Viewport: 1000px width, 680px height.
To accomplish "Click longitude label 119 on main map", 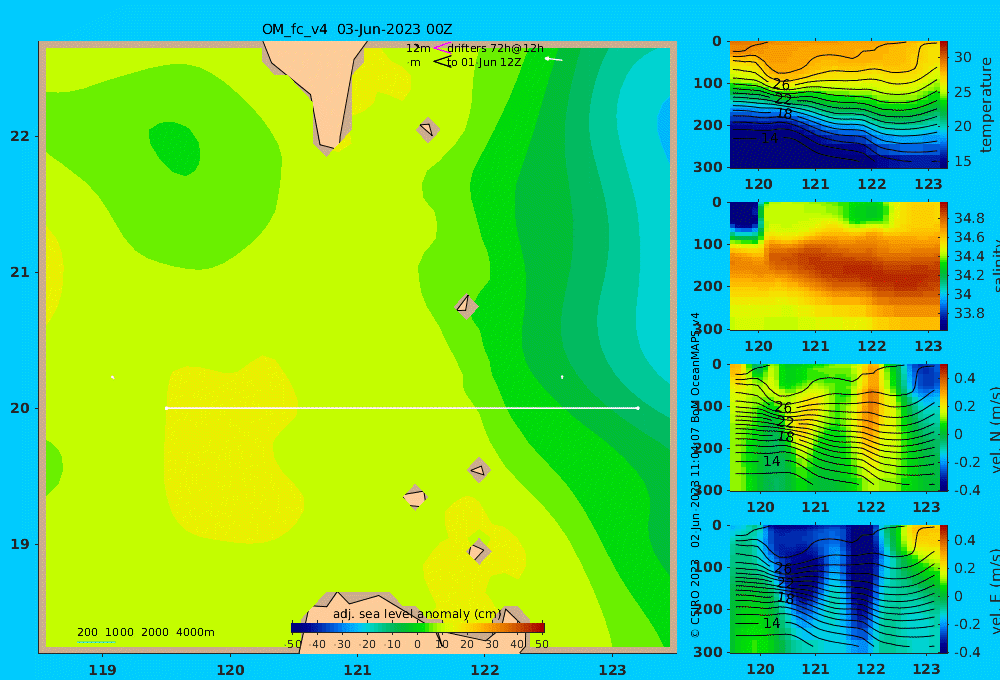I will (103, 670).
